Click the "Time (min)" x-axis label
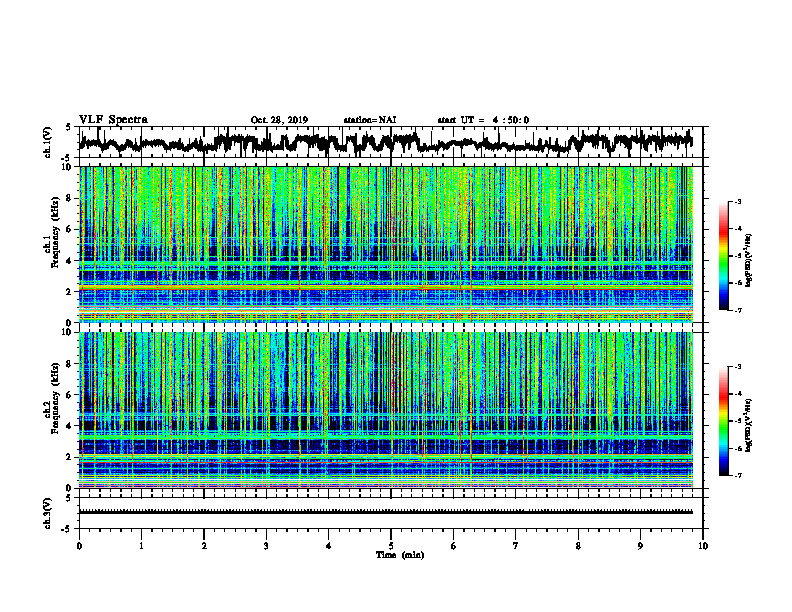The width and height of the screenshot is (792, 612). (400, 555)
